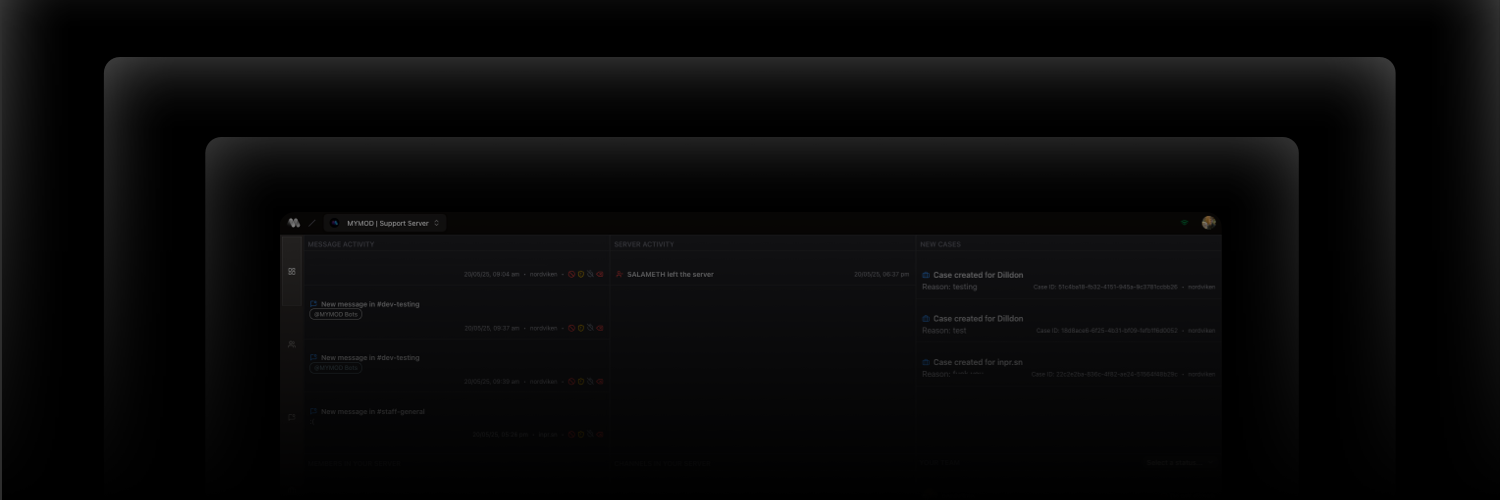The height and width of the screenshot is (500, 1500).
Task: Open the MYMOD | Support Server dropdown
Action: pyautogui.click(x=387, y=223)
